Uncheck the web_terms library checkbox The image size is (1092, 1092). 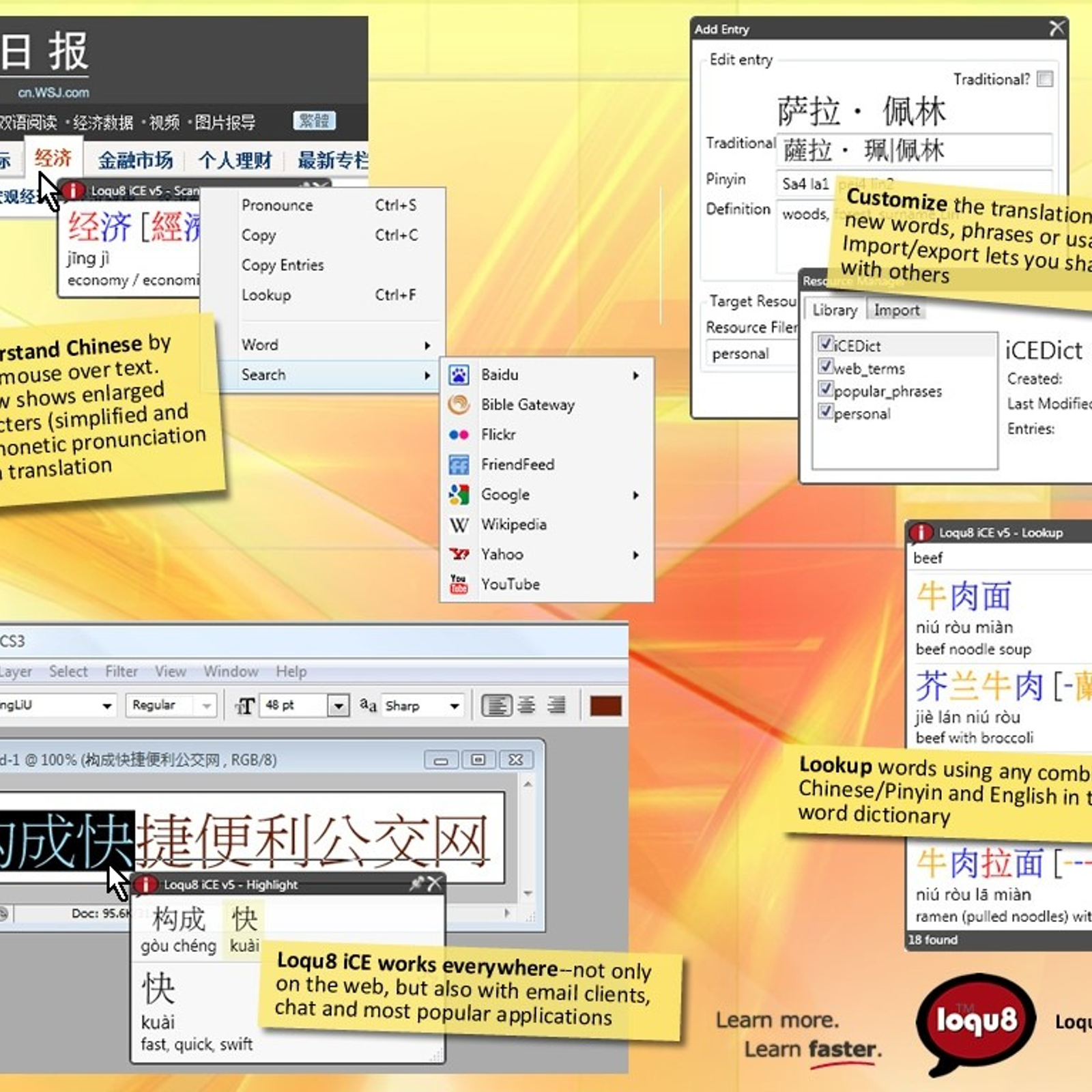click(x=826, y=367)
